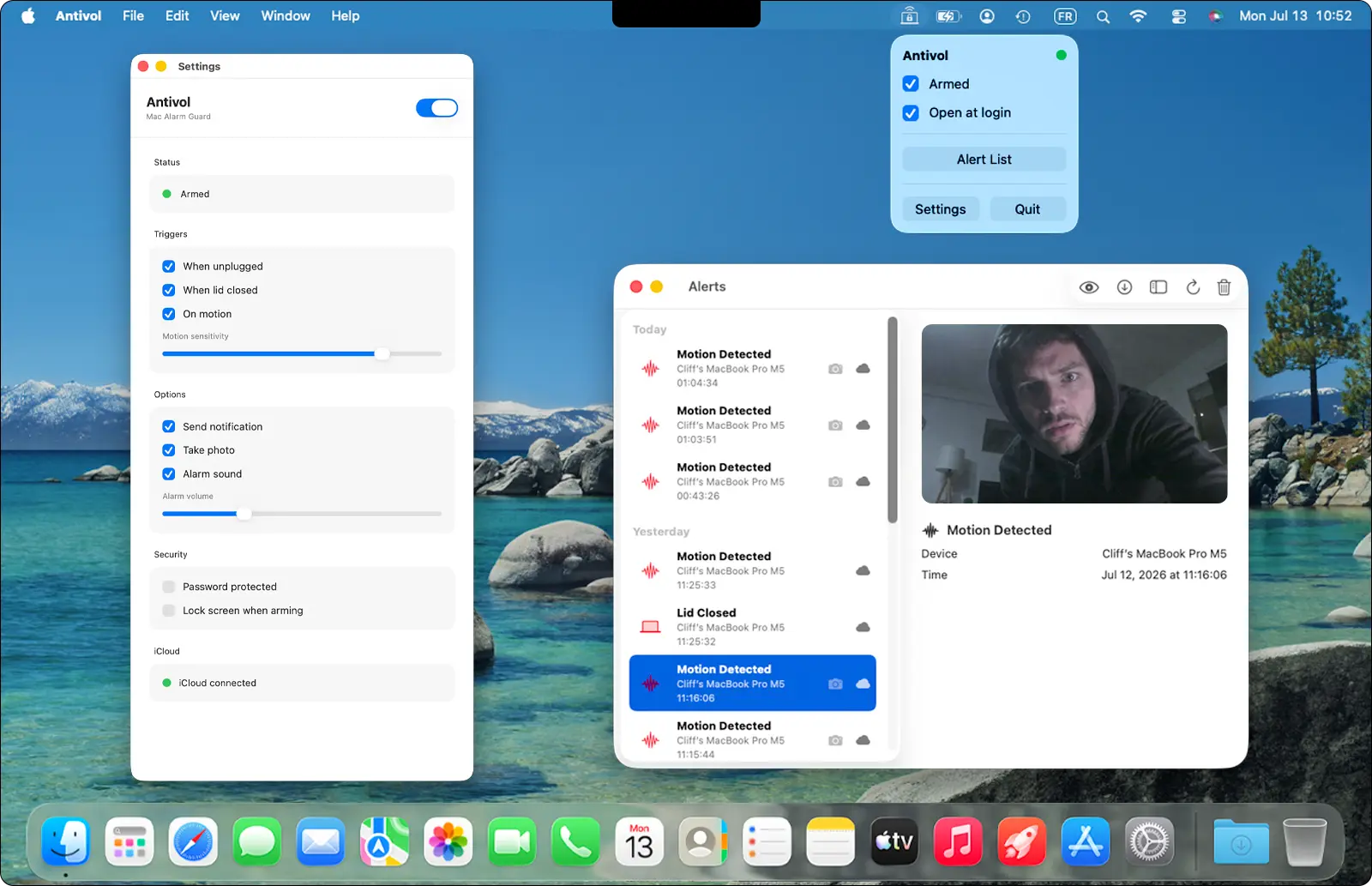Click the iCloud connected status row

pyautogui.click(x=302, y=683)
